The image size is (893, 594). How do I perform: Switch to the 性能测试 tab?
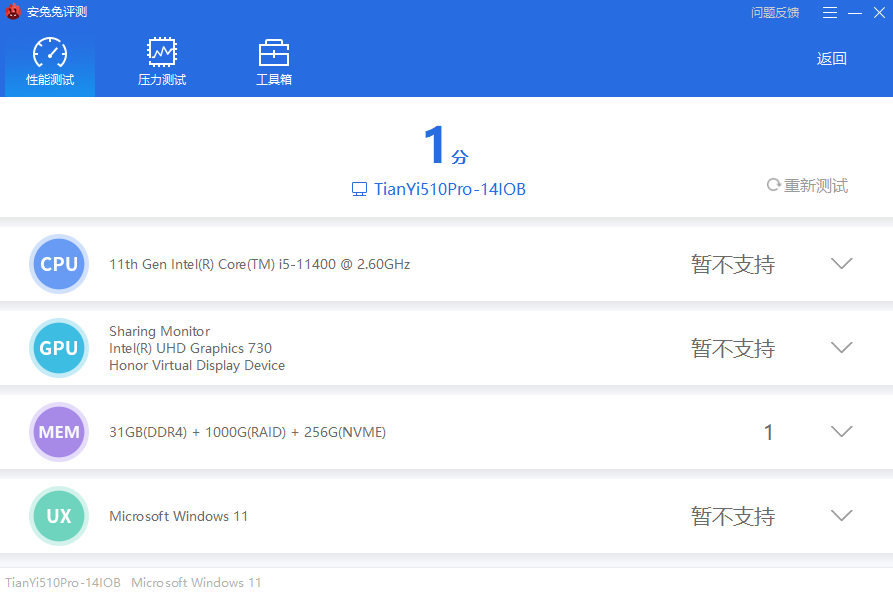click(x=50, y=62)
